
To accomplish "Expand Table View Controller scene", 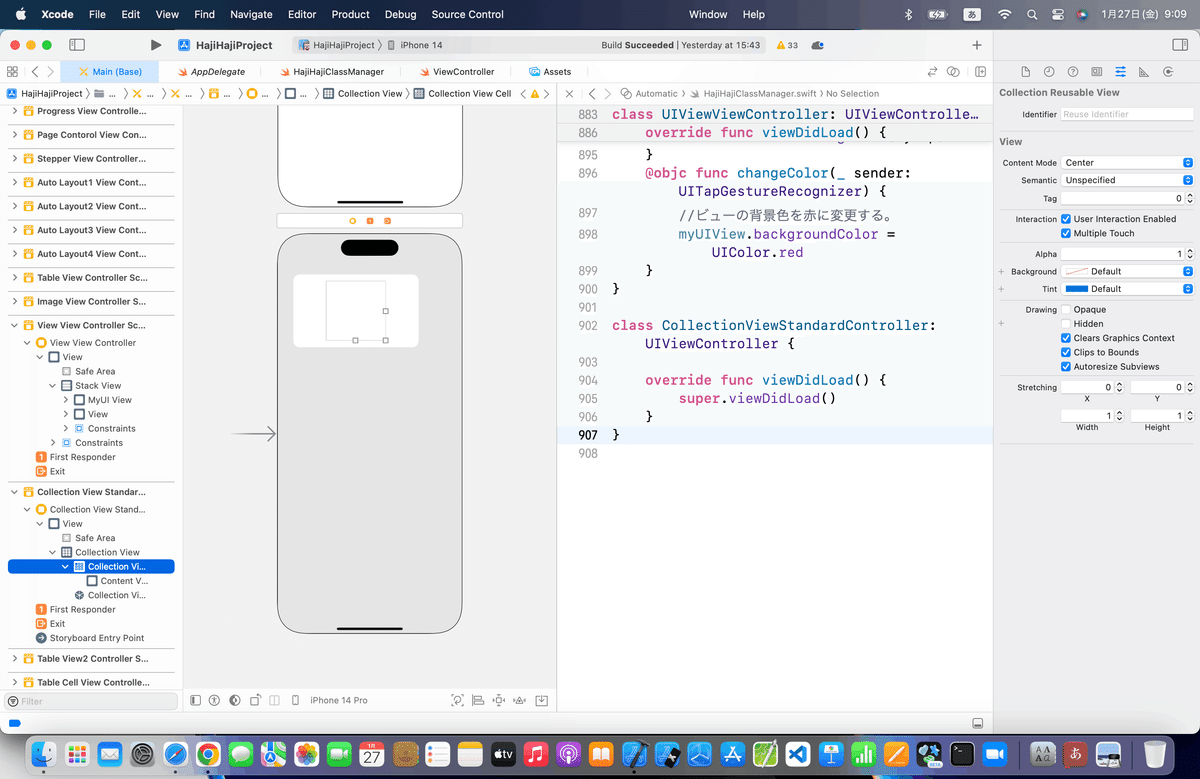I will (x=15, y=278).
